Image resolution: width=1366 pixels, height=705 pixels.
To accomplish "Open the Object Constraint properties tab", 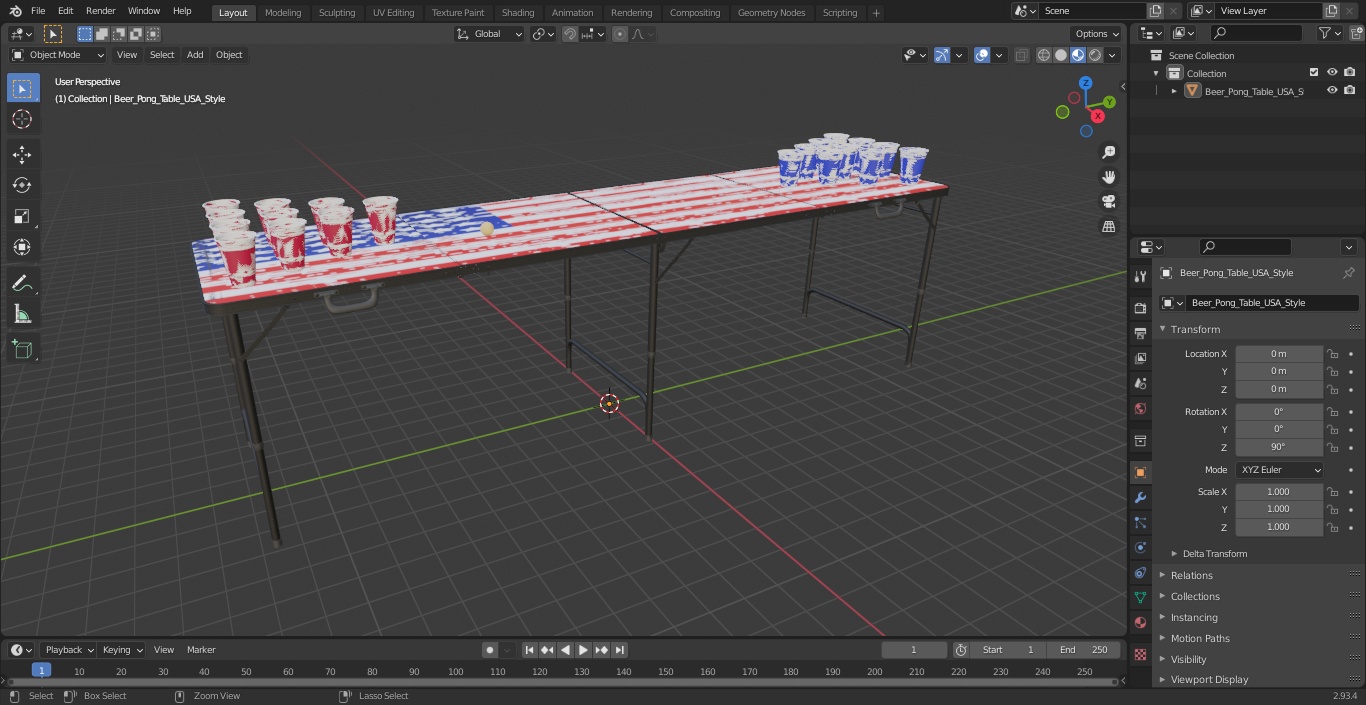I will (1140, 572).
